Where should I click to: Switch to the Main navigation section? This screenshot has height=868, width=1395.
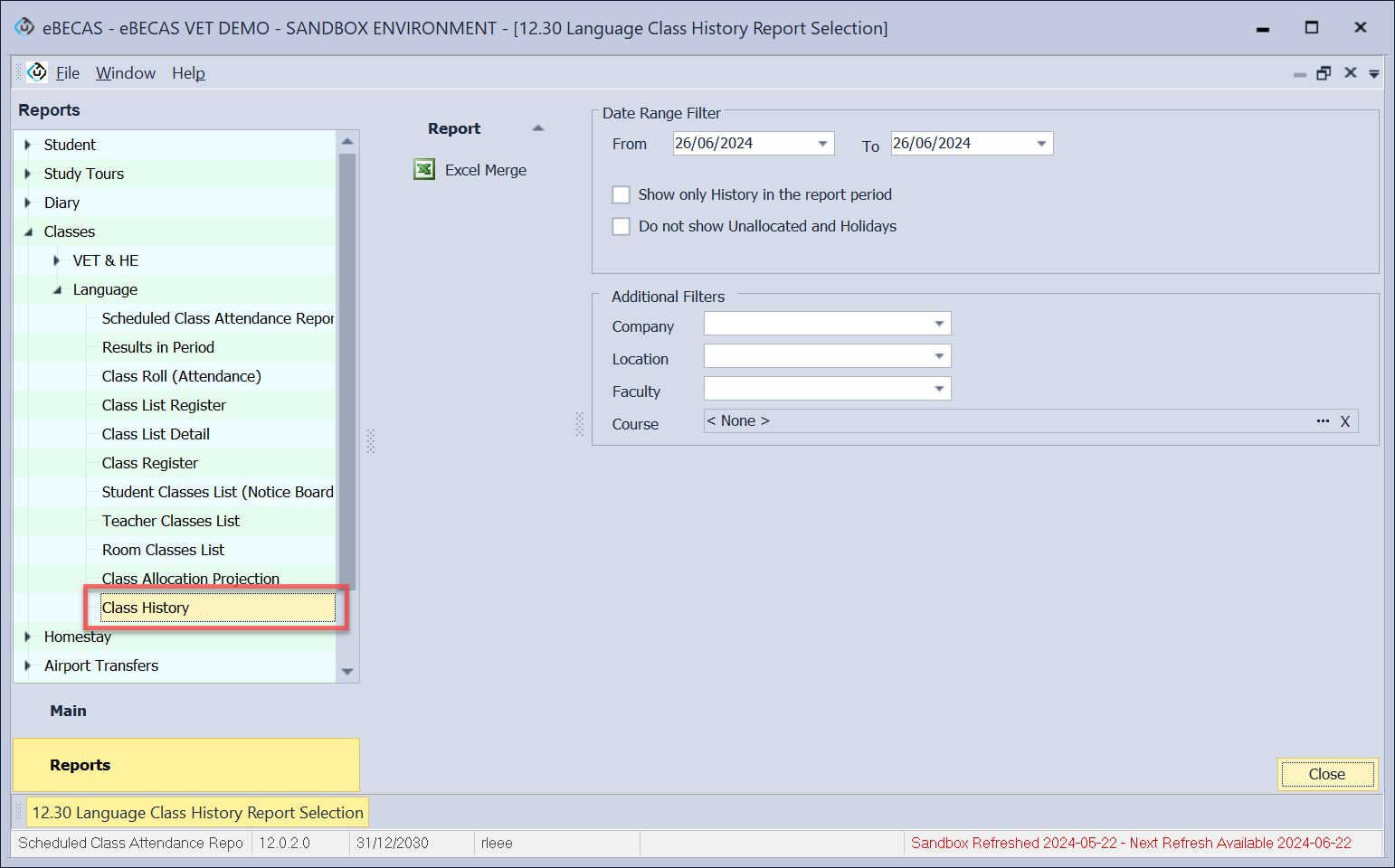pyautogui.click(x=69, y=711)
